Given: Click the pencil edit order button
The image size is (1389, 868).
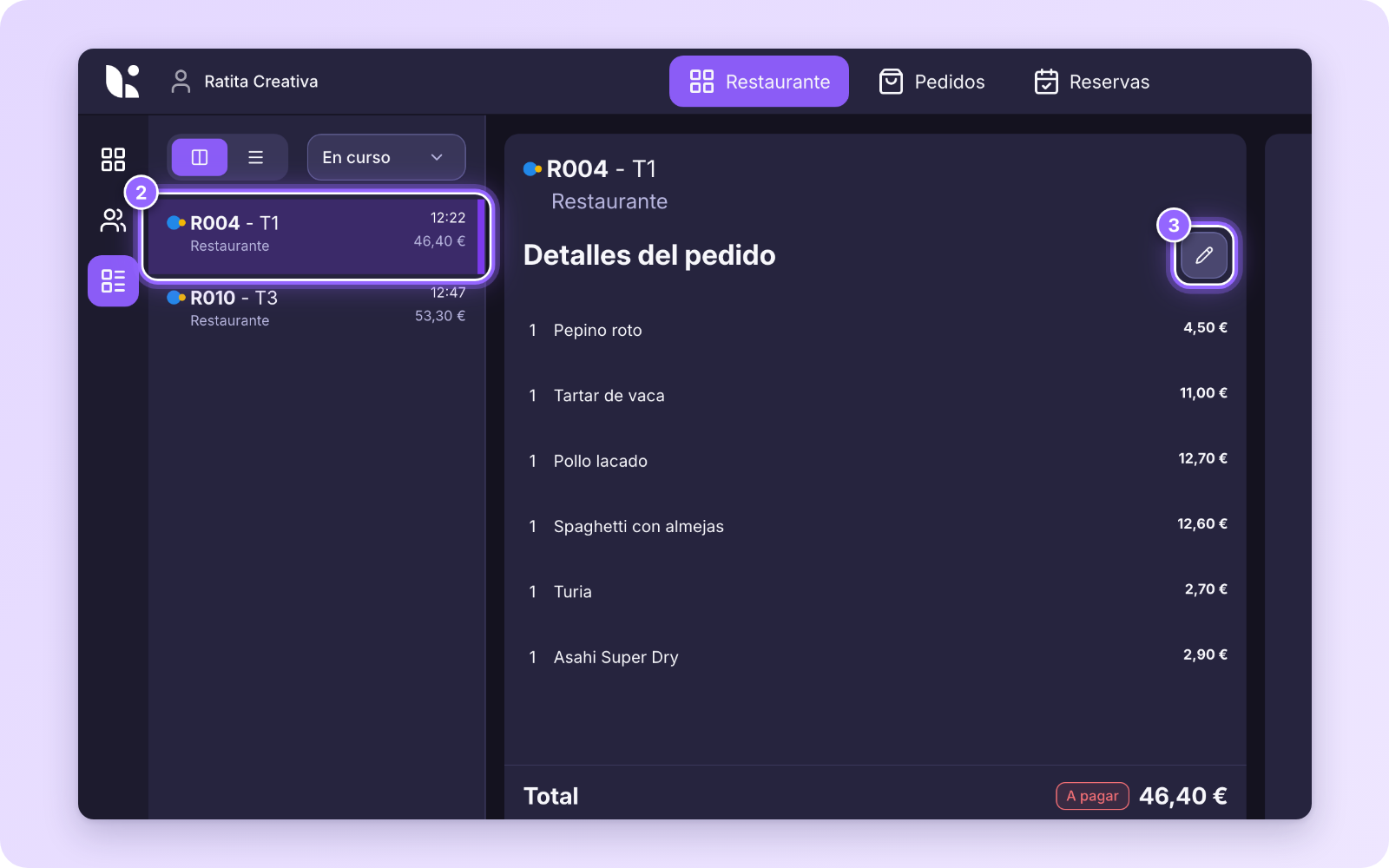Looking at the screenshot, I should click(x=1204, y=255).
